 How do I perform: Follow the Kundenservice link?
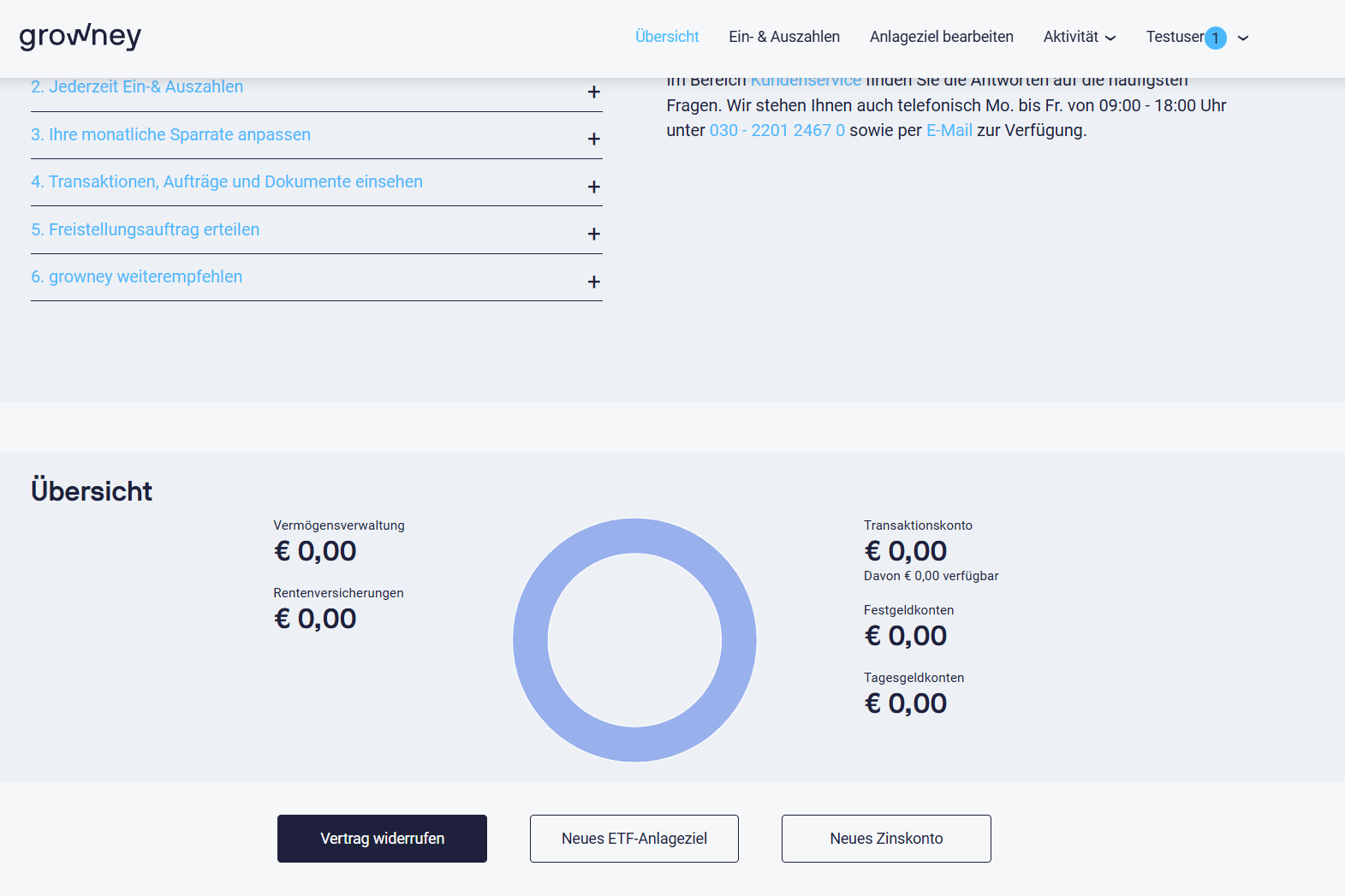pyautogui.click(x=806, y=82)
